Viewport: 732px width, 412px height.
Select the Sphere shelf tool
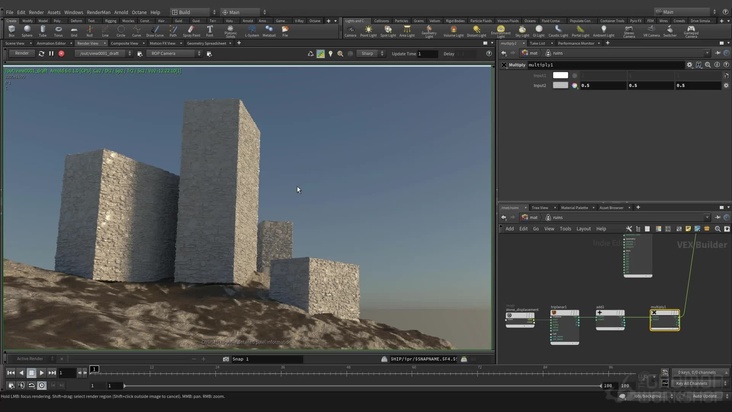coord(27,31)
